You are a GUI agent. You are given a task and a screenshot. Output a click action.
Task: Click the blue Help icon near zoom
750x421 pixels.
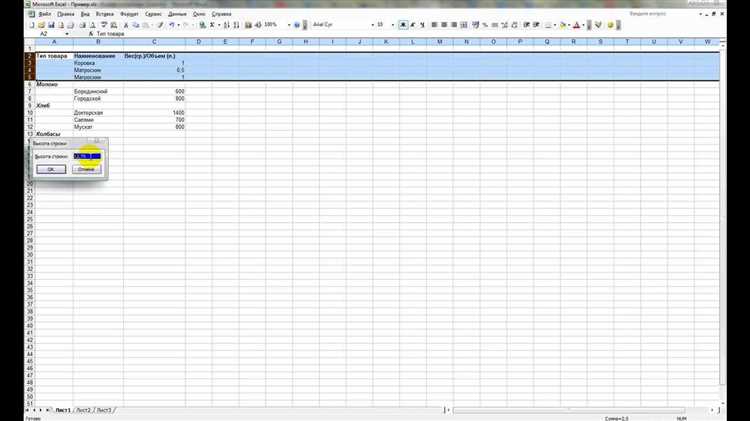tap(297, 25)
